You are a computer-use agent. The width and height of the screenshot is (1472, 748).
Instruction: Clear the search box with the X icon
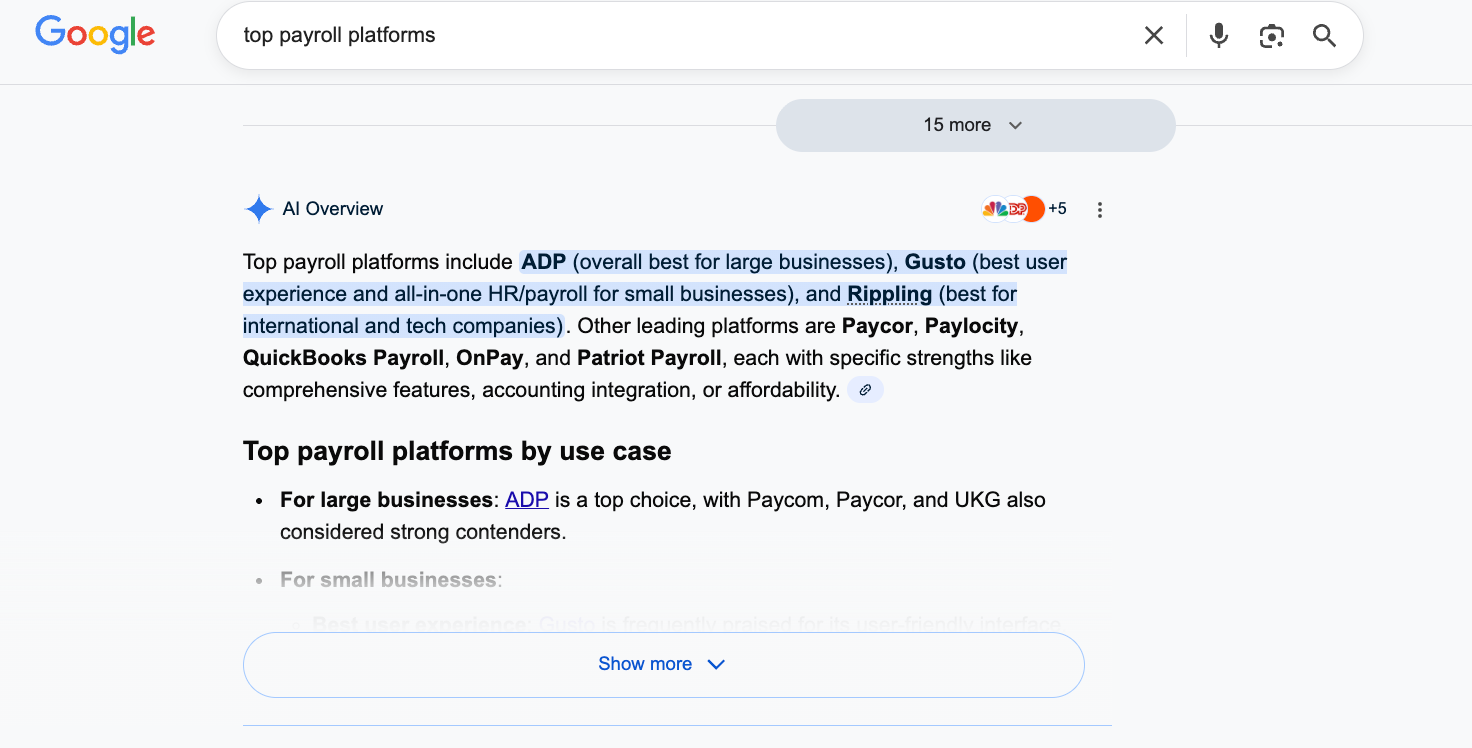point(1154,36)
